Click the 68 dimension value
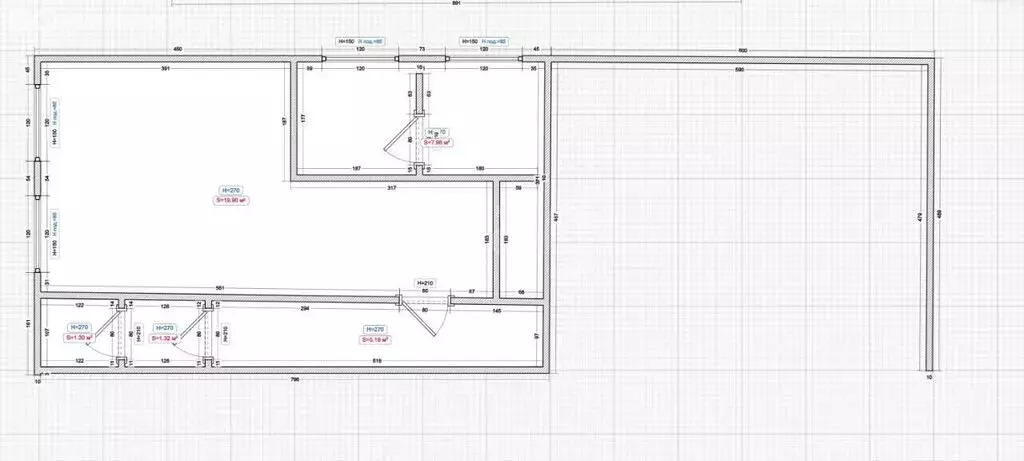 [x=520, y=292]
